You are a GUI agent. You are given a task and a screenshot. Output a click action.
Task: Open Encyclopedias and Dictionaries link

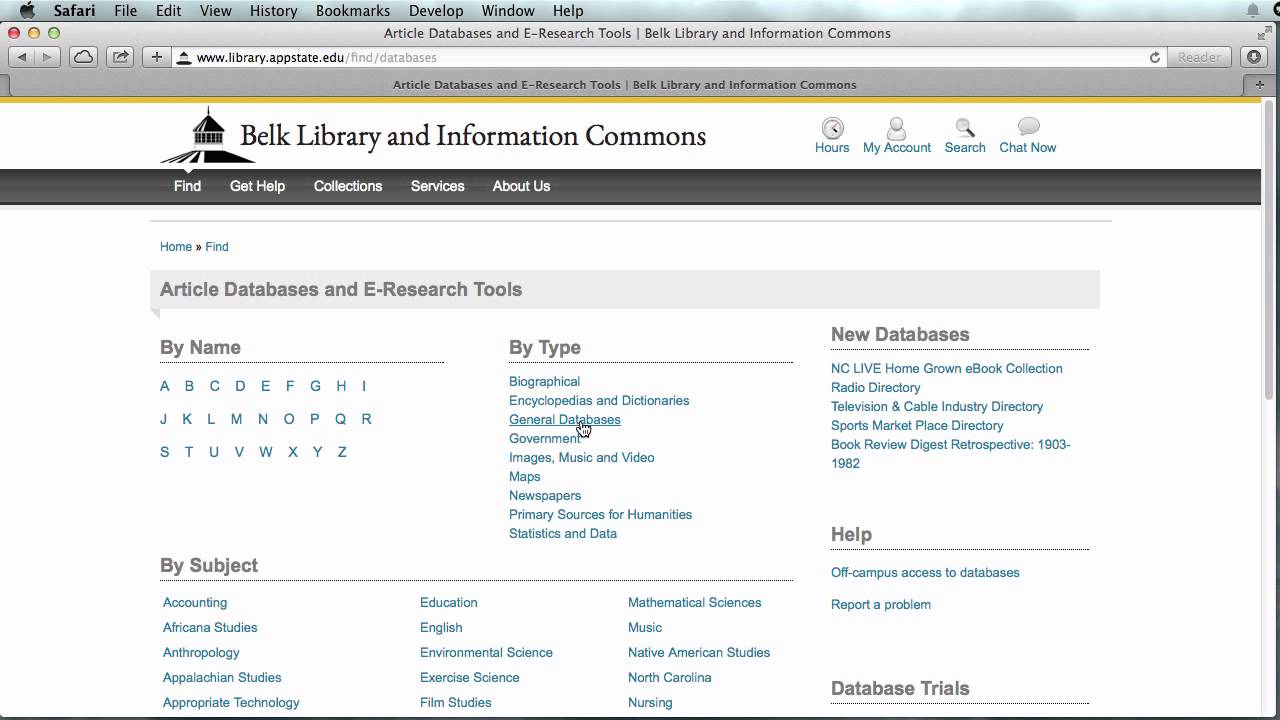point(599,401)
